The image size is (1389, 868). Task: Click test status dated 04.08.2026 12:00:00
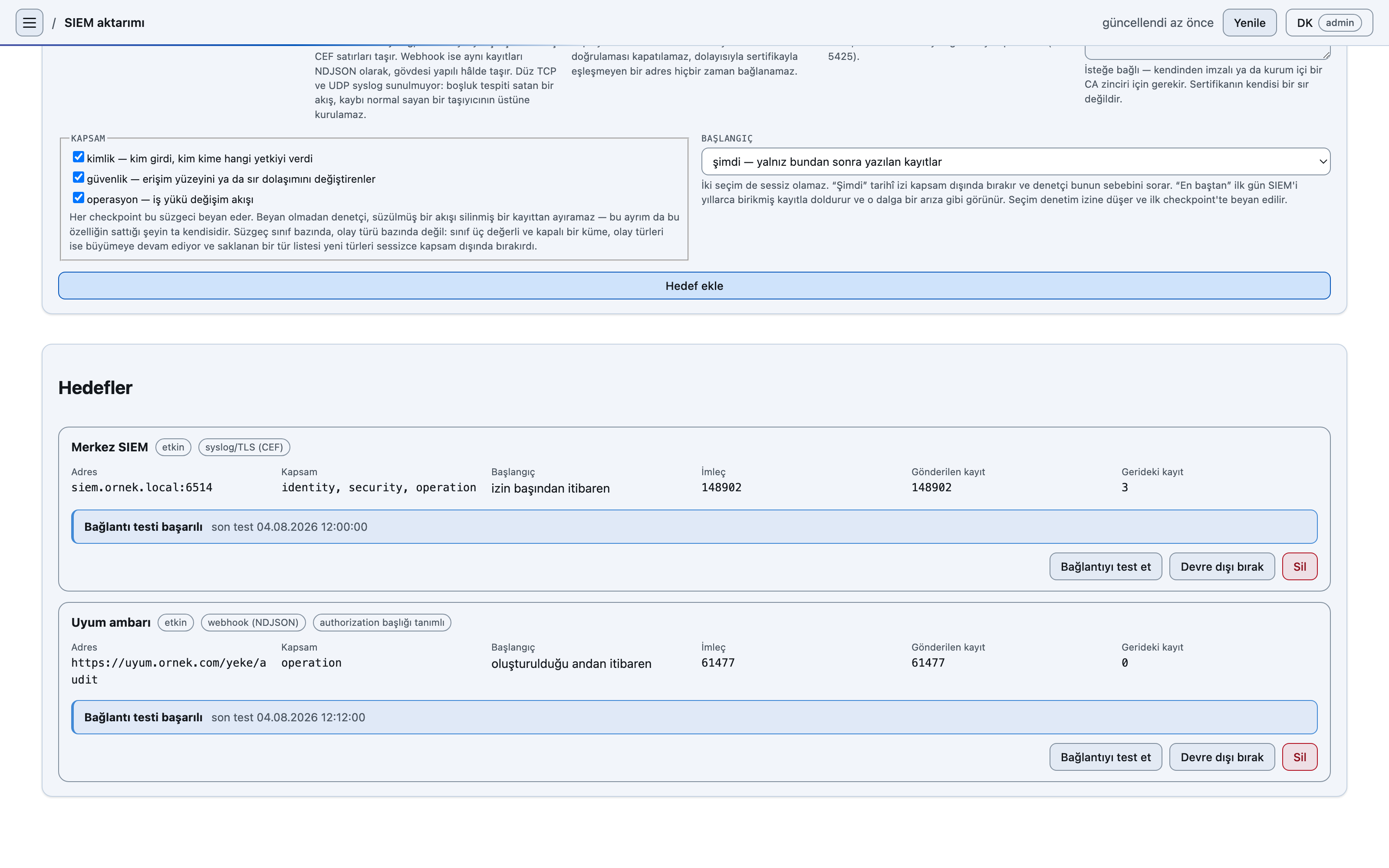tap(694, 527)
